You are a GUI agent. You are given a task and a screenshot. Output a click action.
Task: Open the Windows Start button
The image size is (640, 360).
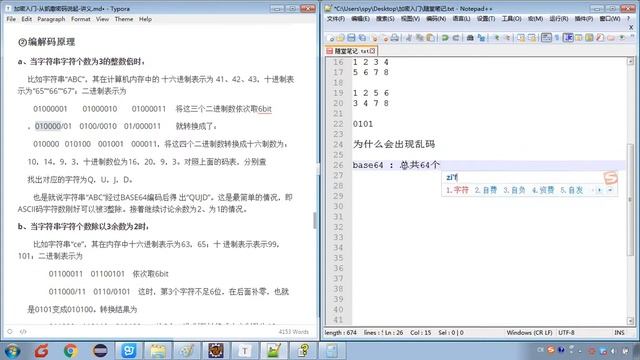pos(12,351)
